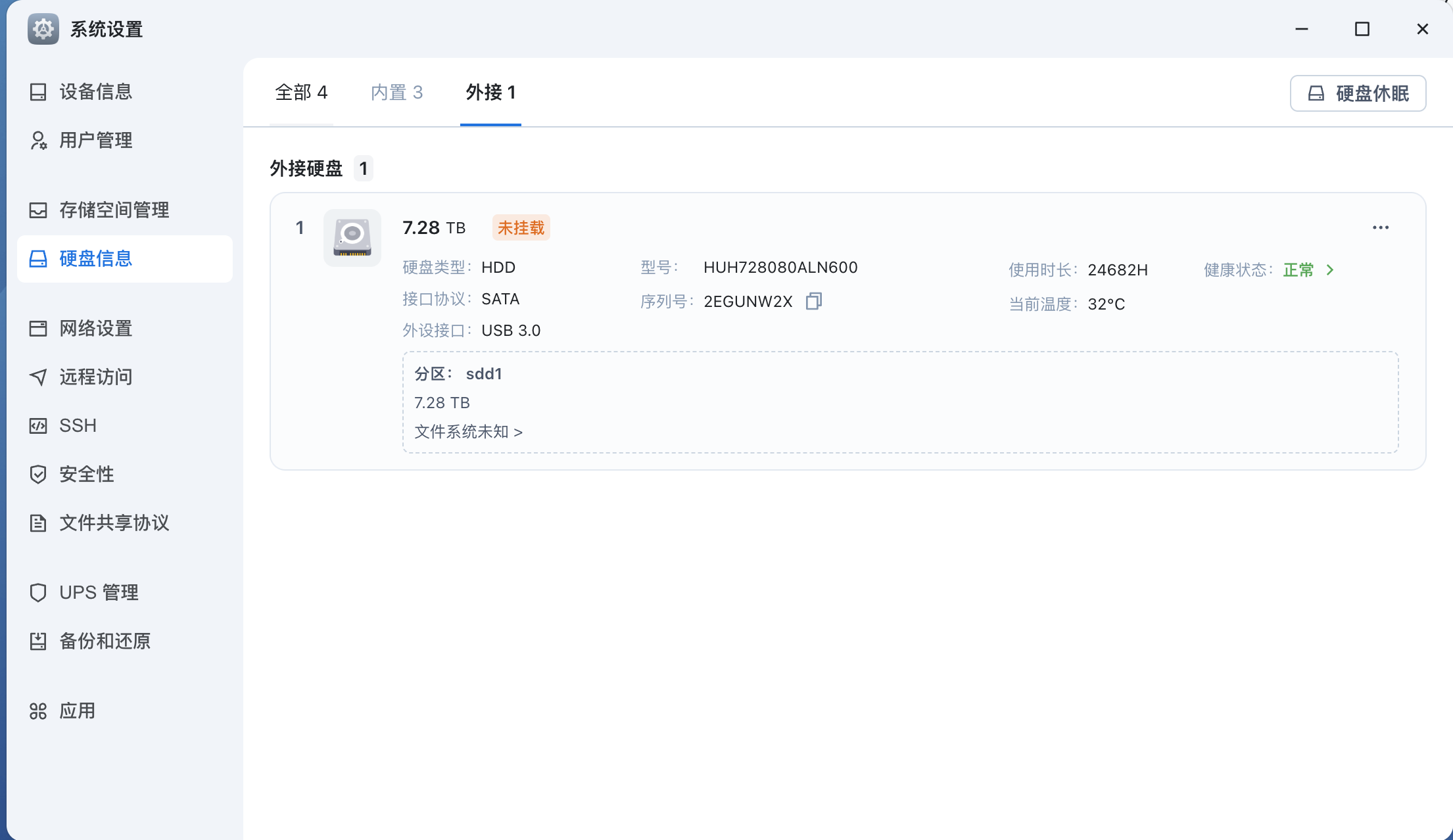Click the 硬盘休眠 button
This screenshot has height=840, width=1453.
1358,93
